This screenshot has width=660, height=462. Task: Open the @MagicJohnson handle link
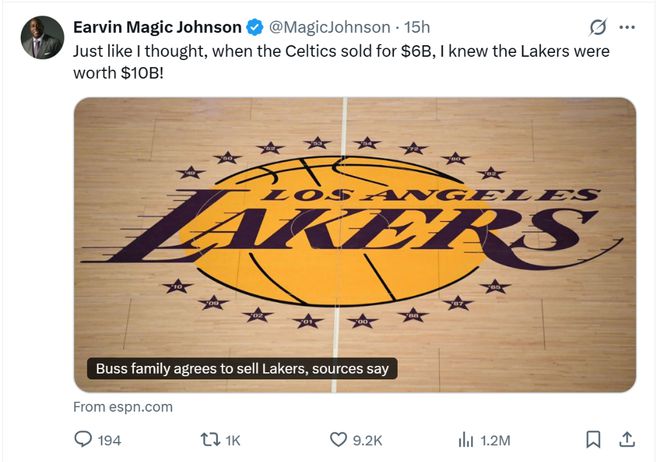[328, 27]
